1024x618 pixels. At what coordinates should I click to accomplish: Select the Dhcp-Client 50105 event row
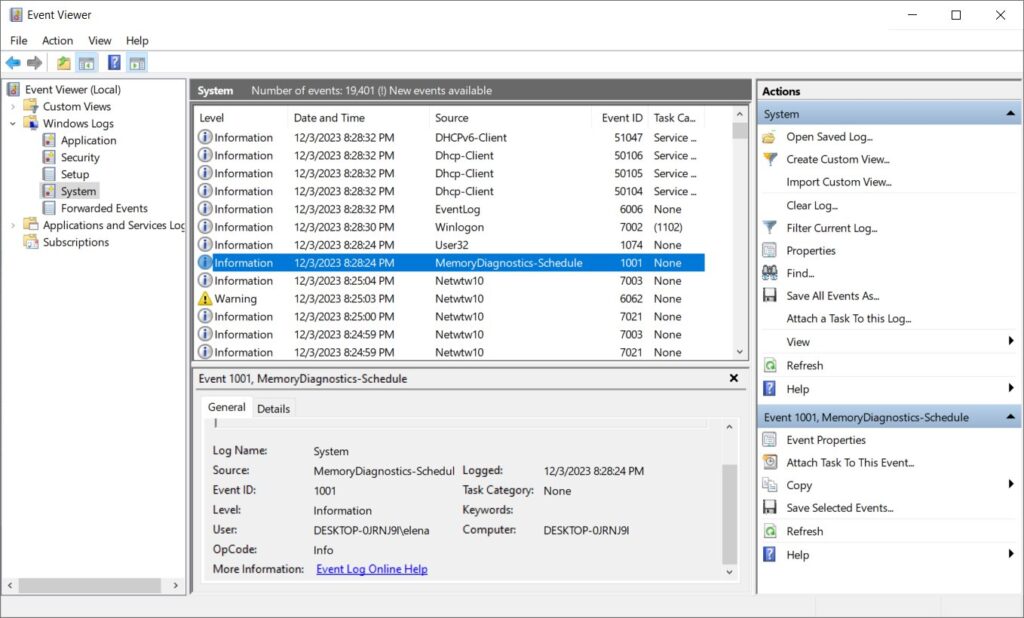[x=450, y=174]
